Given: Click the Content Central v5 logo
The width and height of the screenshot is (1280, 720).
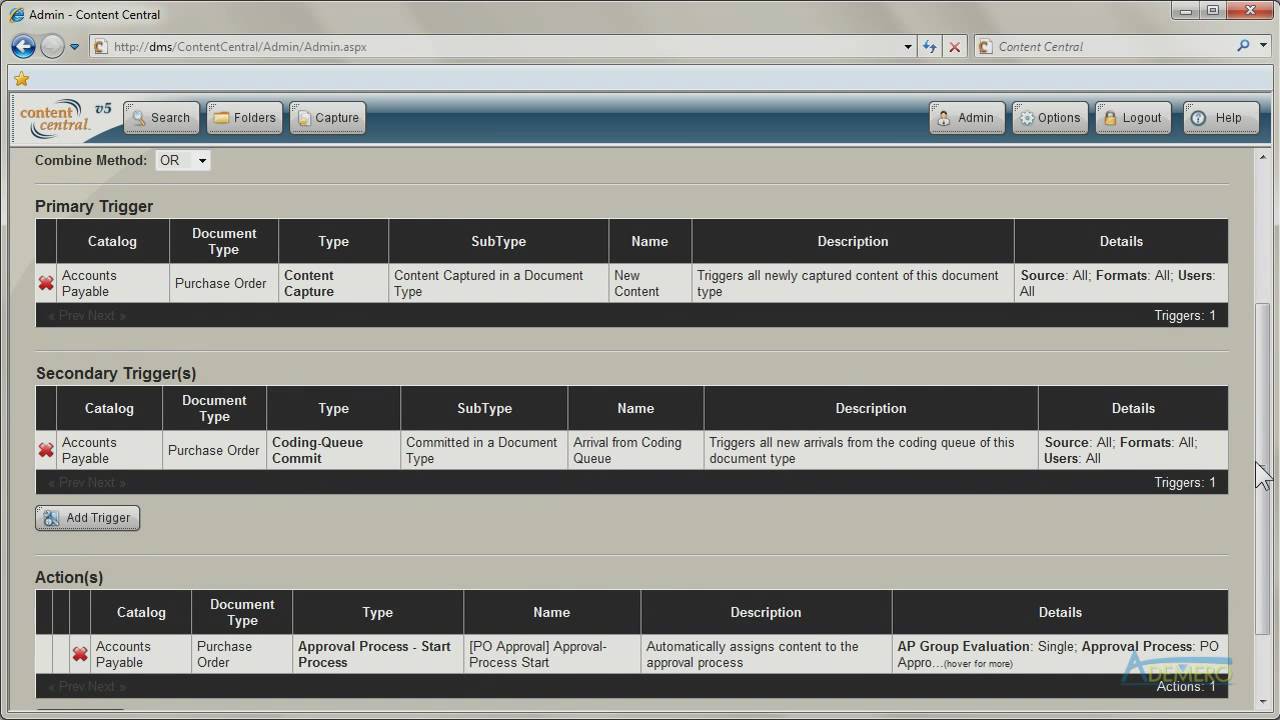Looking at the screenshot, I should click(x=66, y=118).
